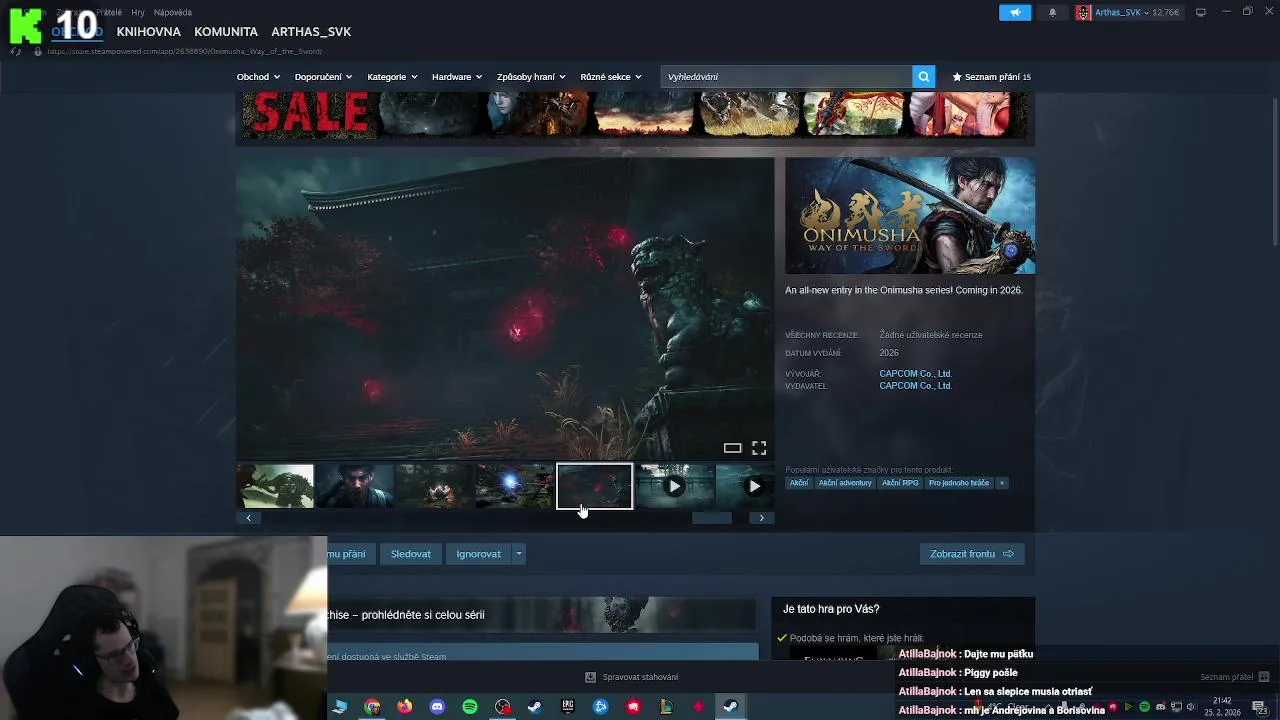
Task: Switch media viewer to theater mode
Action: (x=732, y=448)
